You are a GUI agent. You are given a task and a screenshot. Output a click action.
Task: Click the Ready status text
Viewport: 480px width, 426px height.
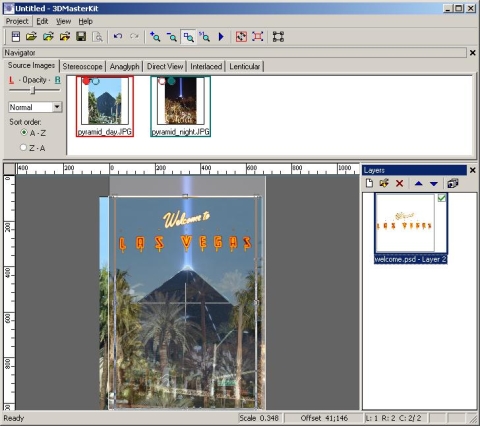coord(14,418)
